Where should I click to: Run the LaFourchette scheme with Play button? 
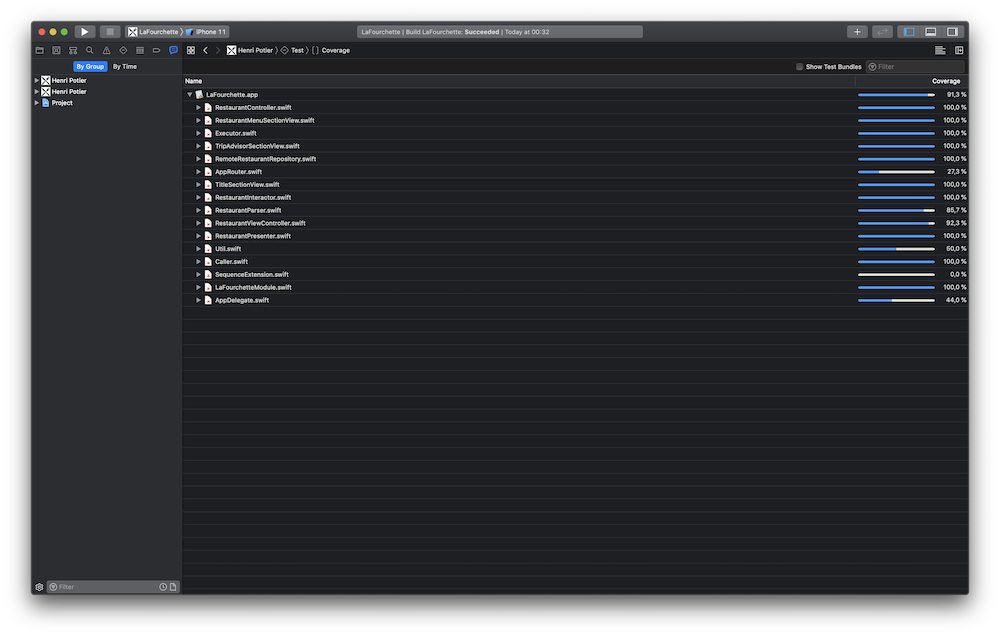tap(85, 32)
